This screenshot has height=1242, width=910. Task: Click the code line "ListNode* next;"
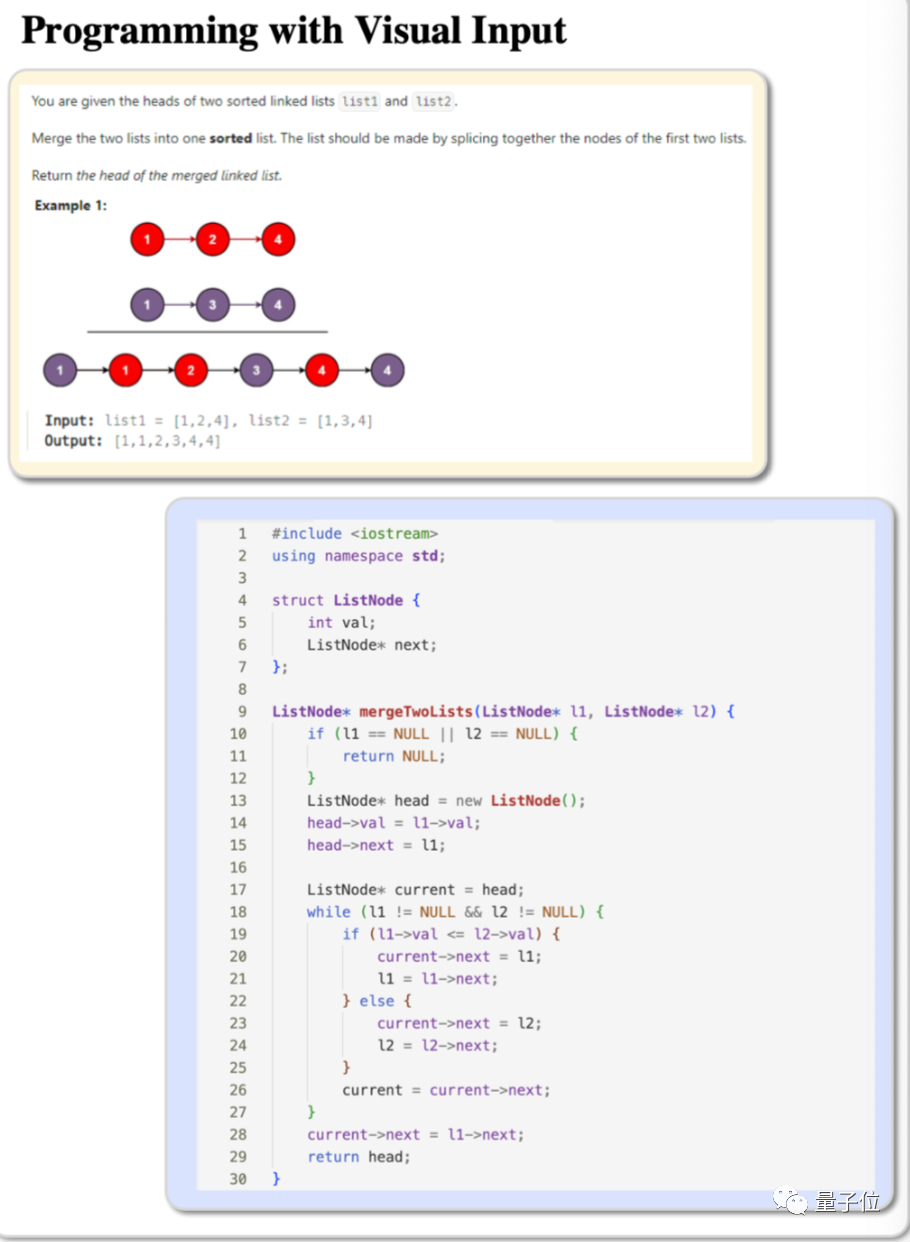pos(372,645)
